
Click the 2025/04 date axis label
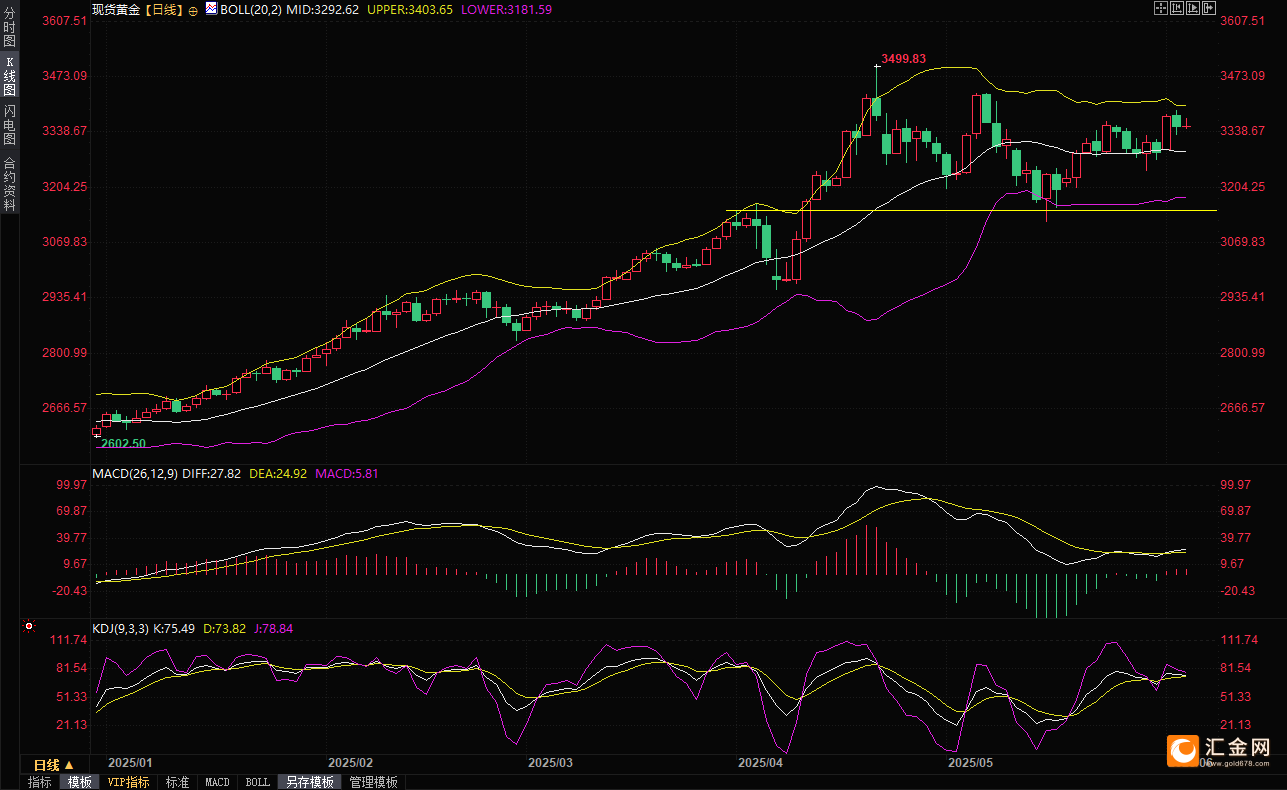pyautogui.click(x=760, y=762)
